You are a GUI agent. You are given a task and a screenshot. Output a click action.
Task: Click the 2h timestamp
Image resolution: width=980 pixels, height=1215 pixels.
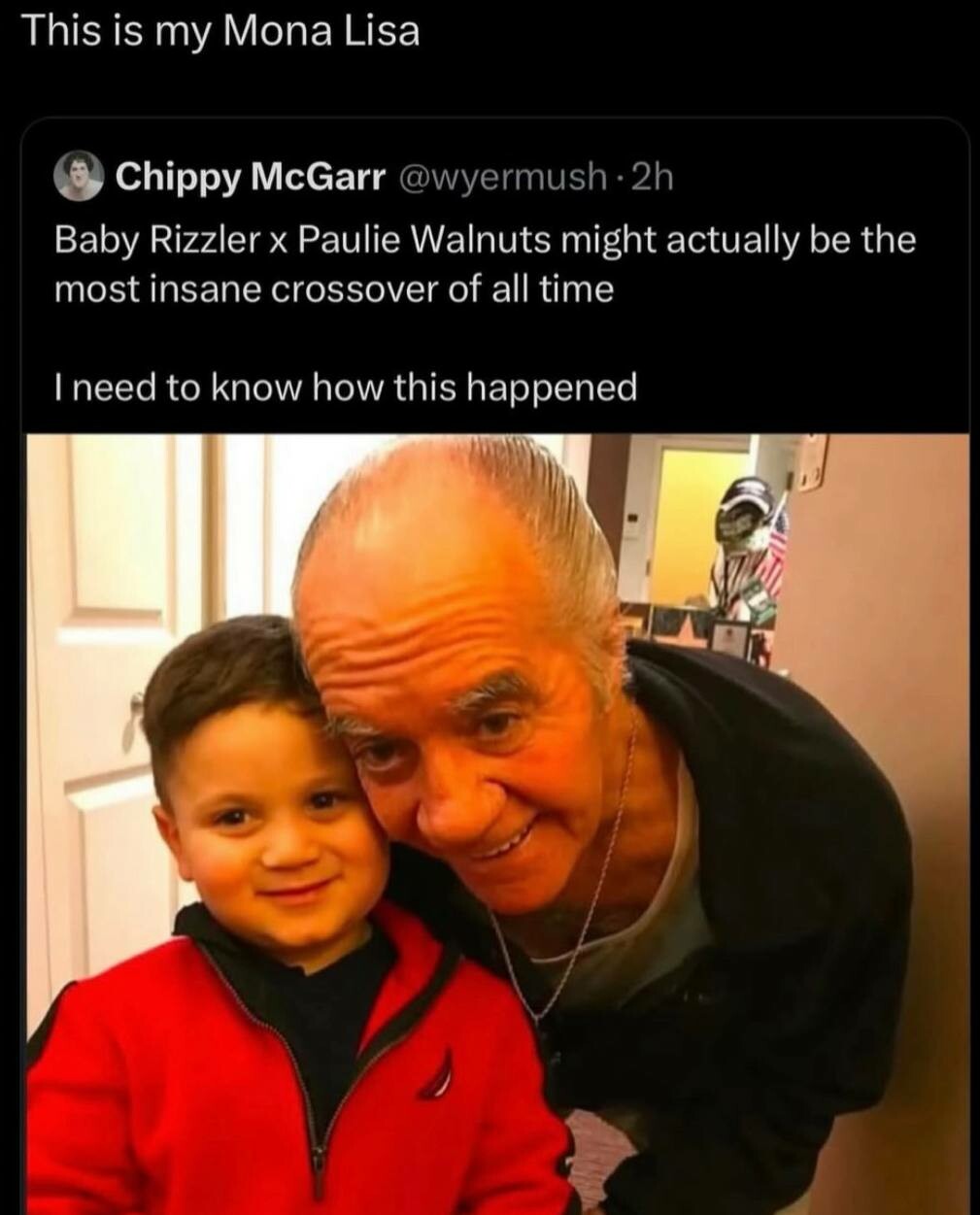tap(651, 178)
